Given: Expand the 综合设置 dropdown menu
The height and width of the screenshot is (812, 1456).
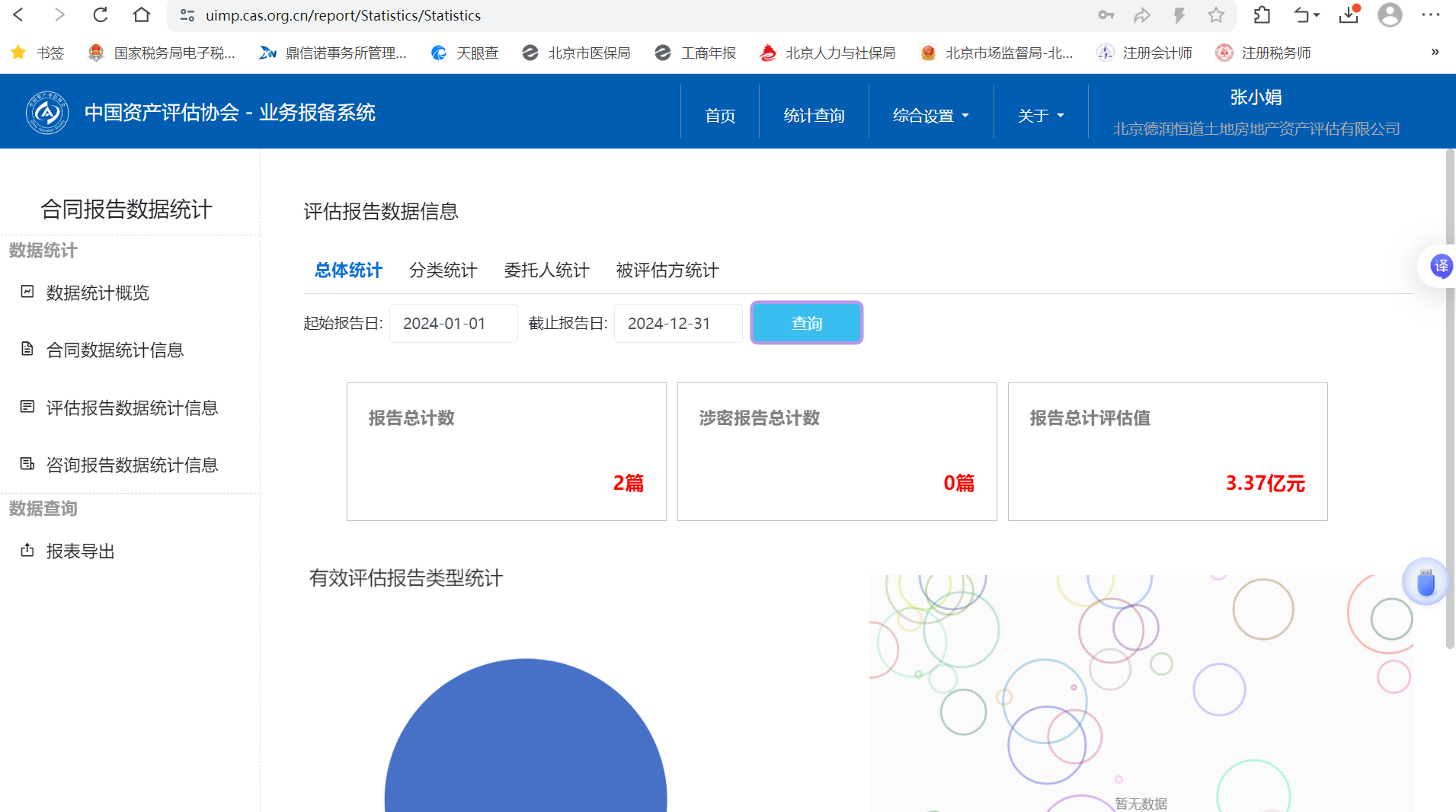Looking at the screenshot, I should coord(930,116).
